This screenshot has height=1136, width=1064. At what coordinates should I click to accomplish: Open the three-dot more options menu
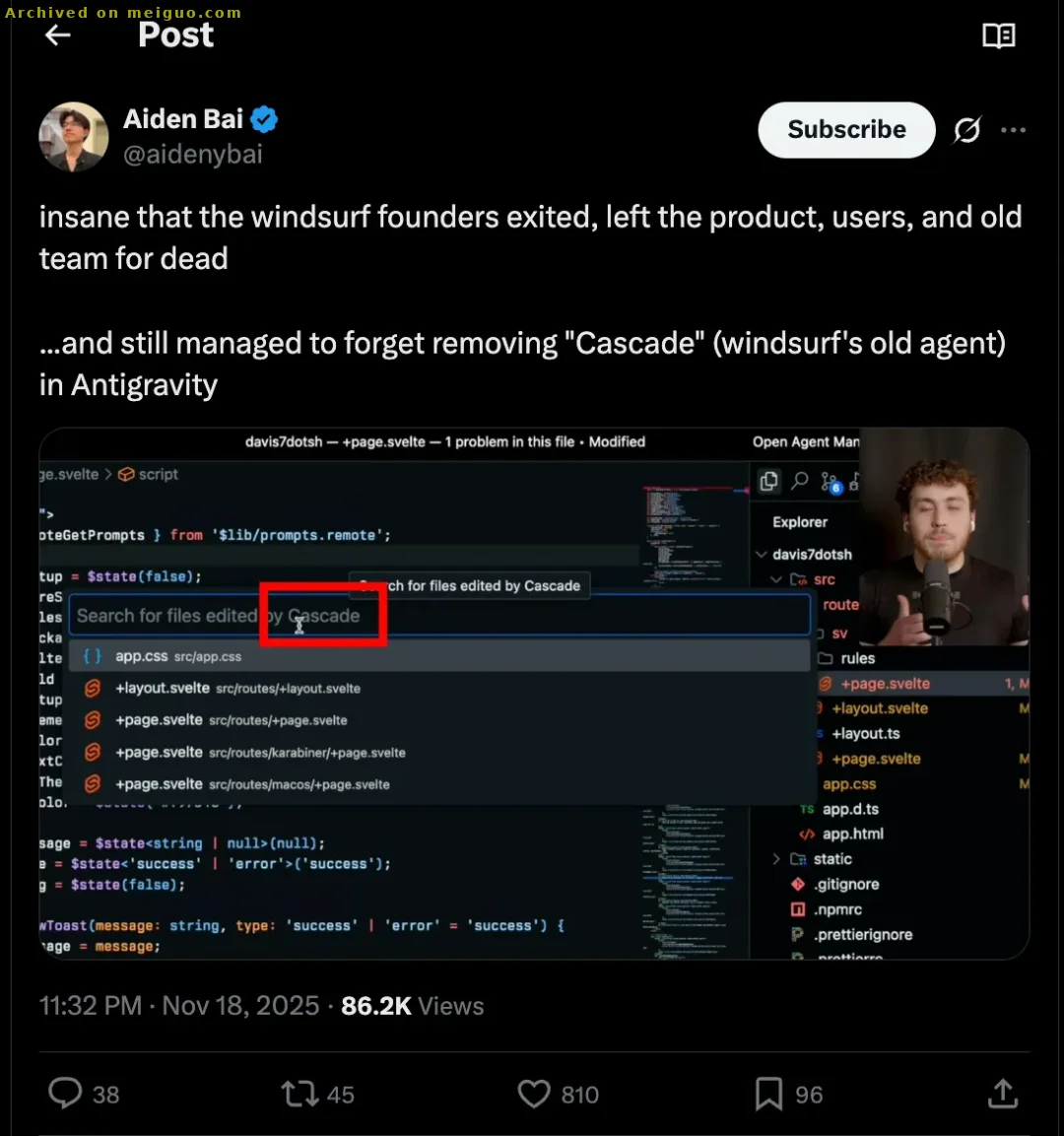1013,130
